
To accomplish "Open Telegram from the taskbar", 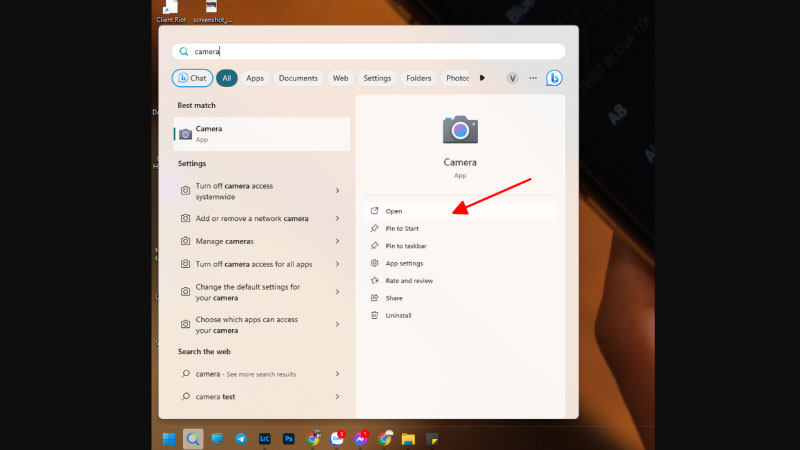I will 241,438.
